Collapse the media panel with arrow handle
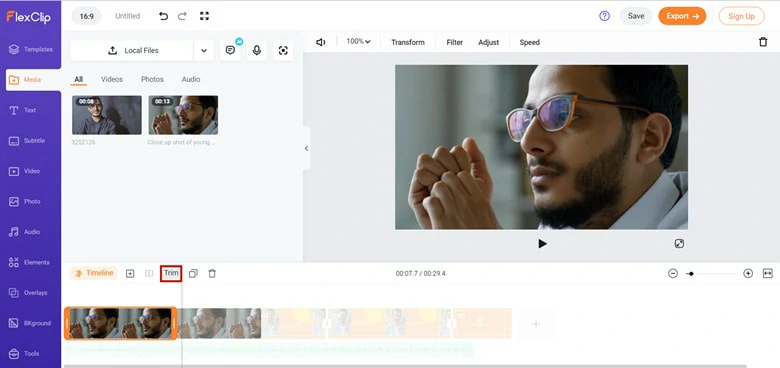780x368 pixels. click(306, 148)
